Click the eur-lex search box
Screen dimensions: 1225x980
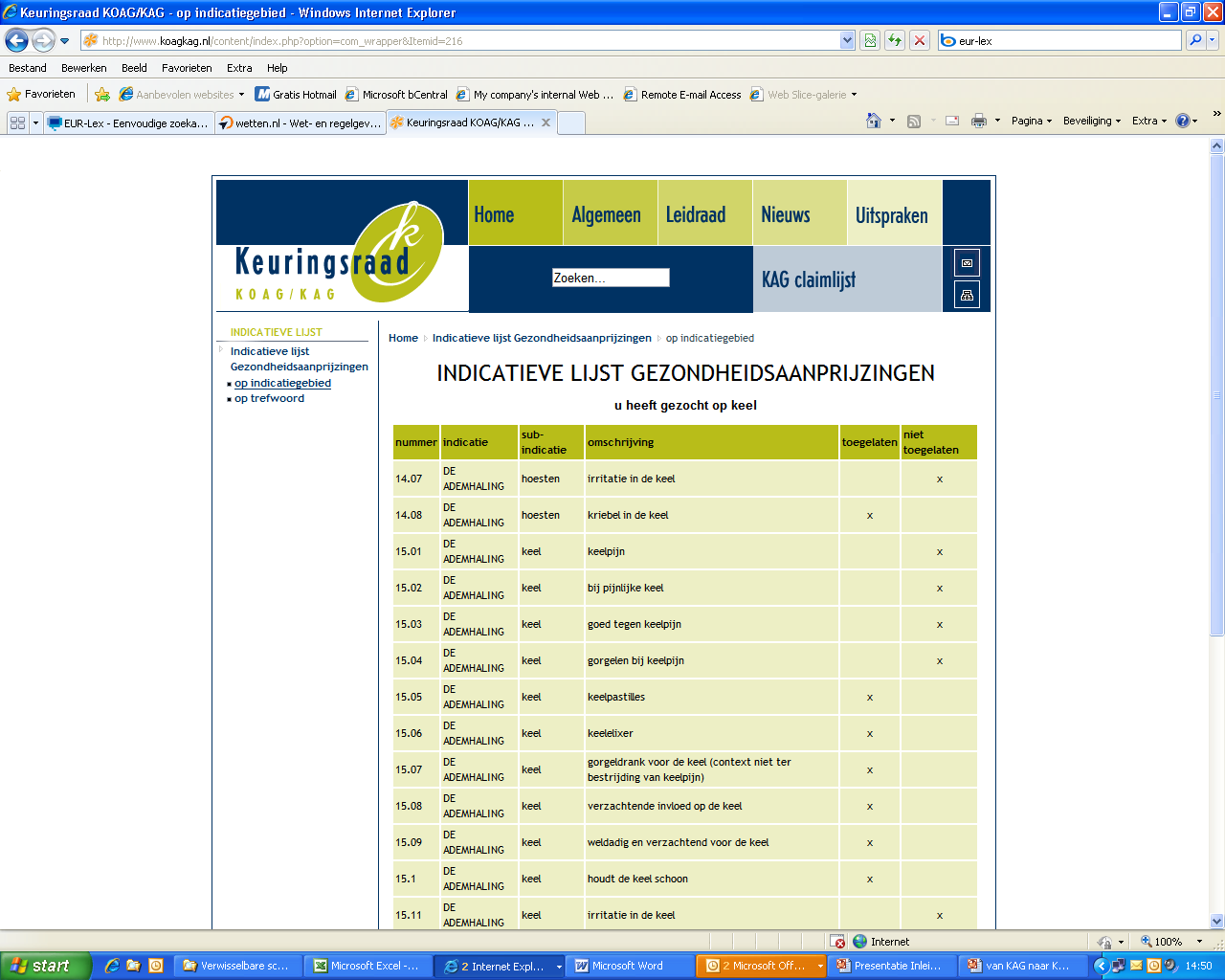click(x=1060, y=41)
